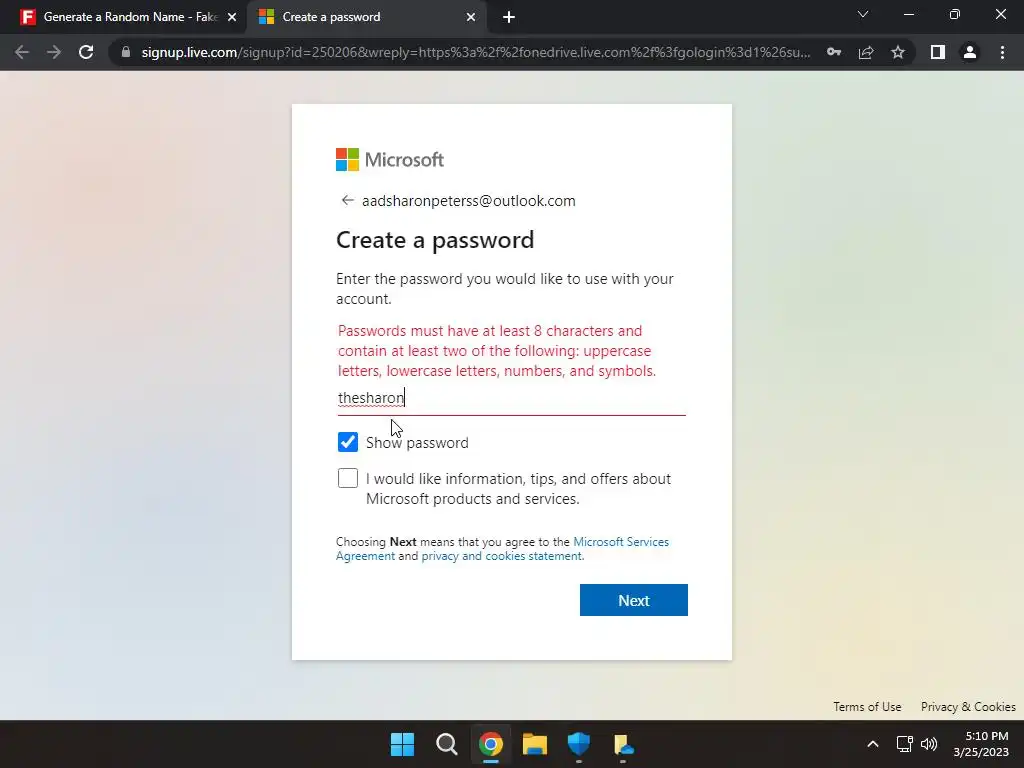Open privacy and cookies statement link
The height and width of the screenshot is (768, 1024).
pos(501,556)
